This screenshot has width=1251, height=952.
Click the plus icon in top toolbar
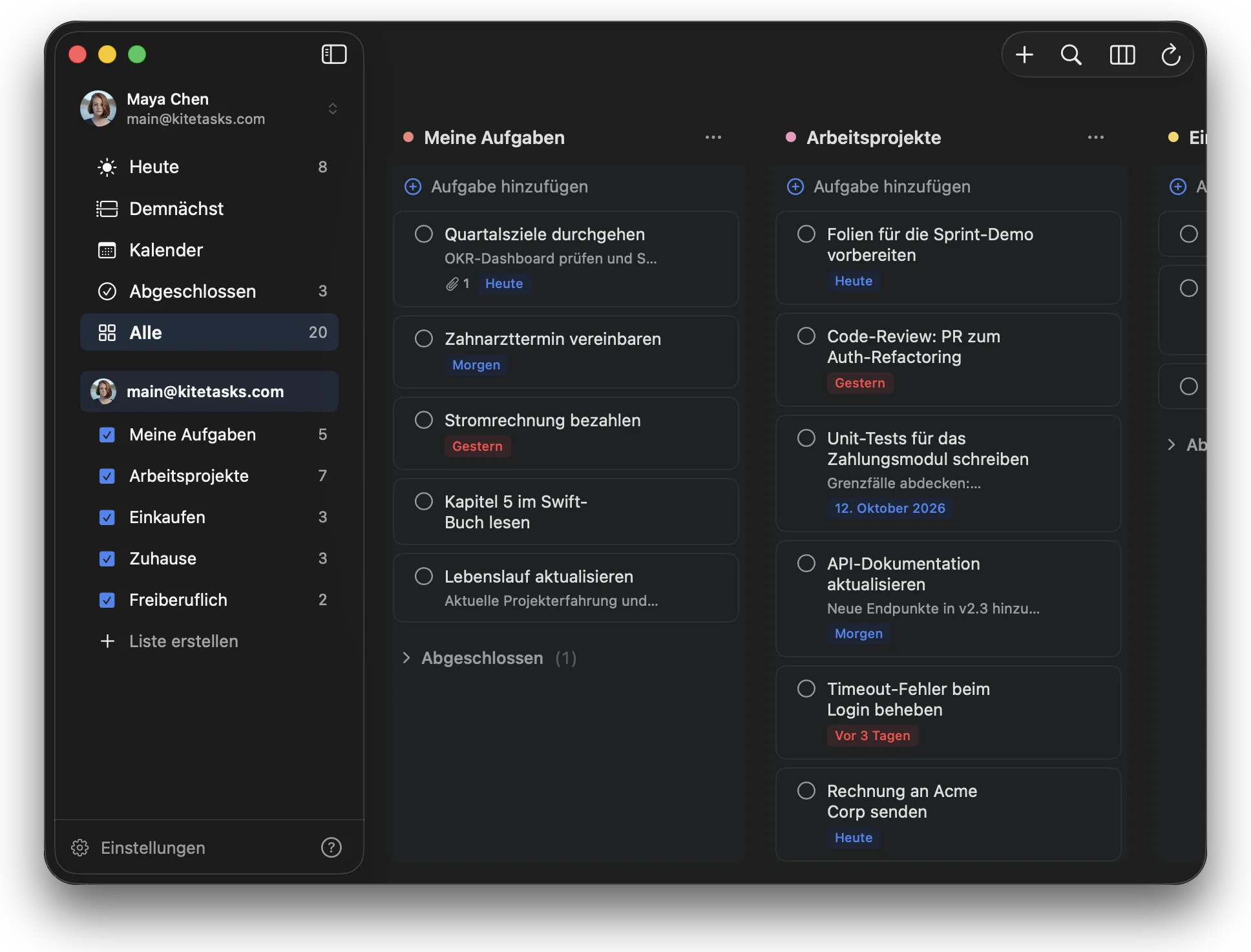(1024, 55)
